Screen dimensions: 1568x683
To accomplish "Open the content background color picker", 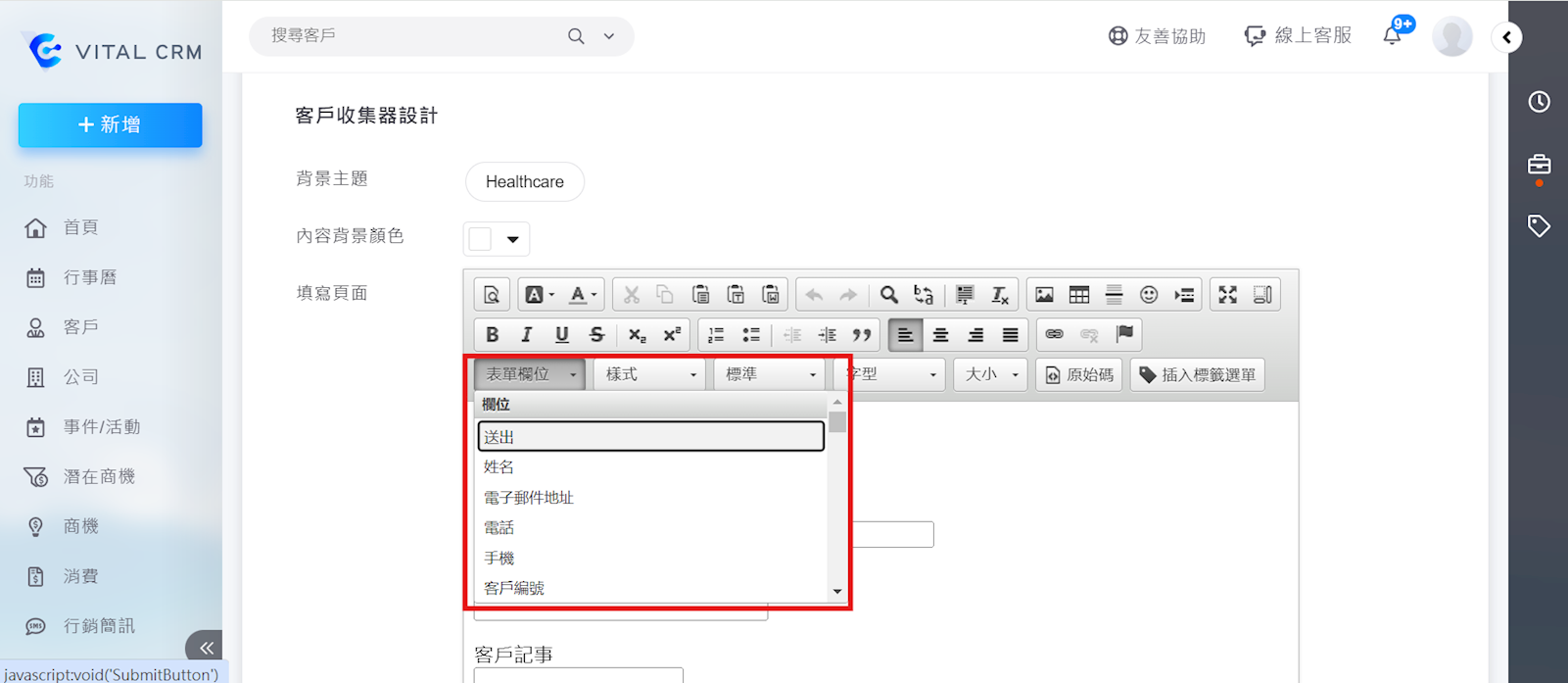I will [496, 239].
